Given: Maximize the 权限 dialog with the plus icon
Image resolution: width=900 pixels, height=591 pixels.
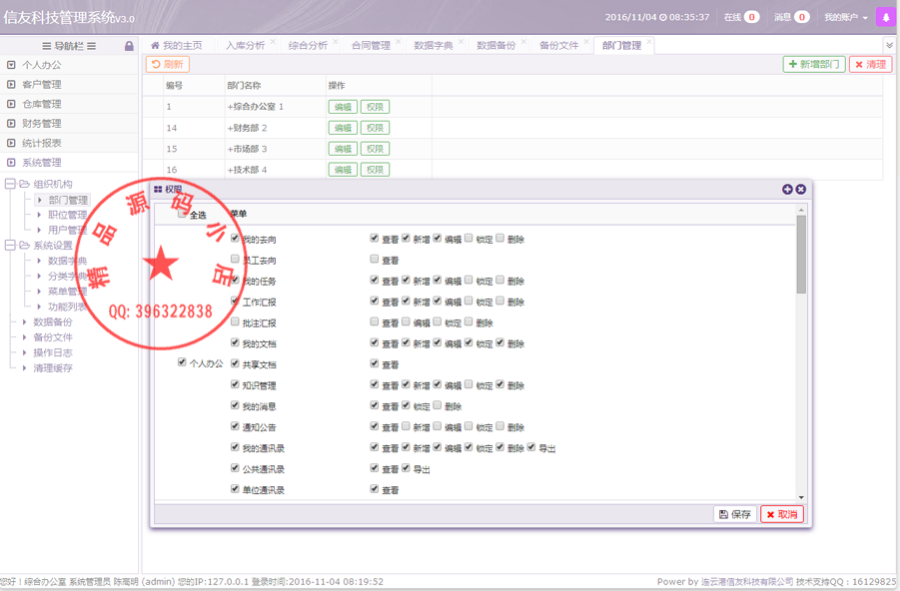Looking at the screenshot, I should [x=788, y=189].
